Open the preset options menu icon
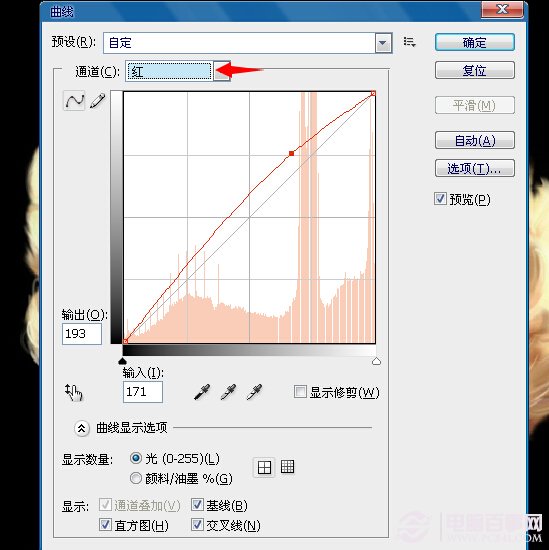 [409, 42]
